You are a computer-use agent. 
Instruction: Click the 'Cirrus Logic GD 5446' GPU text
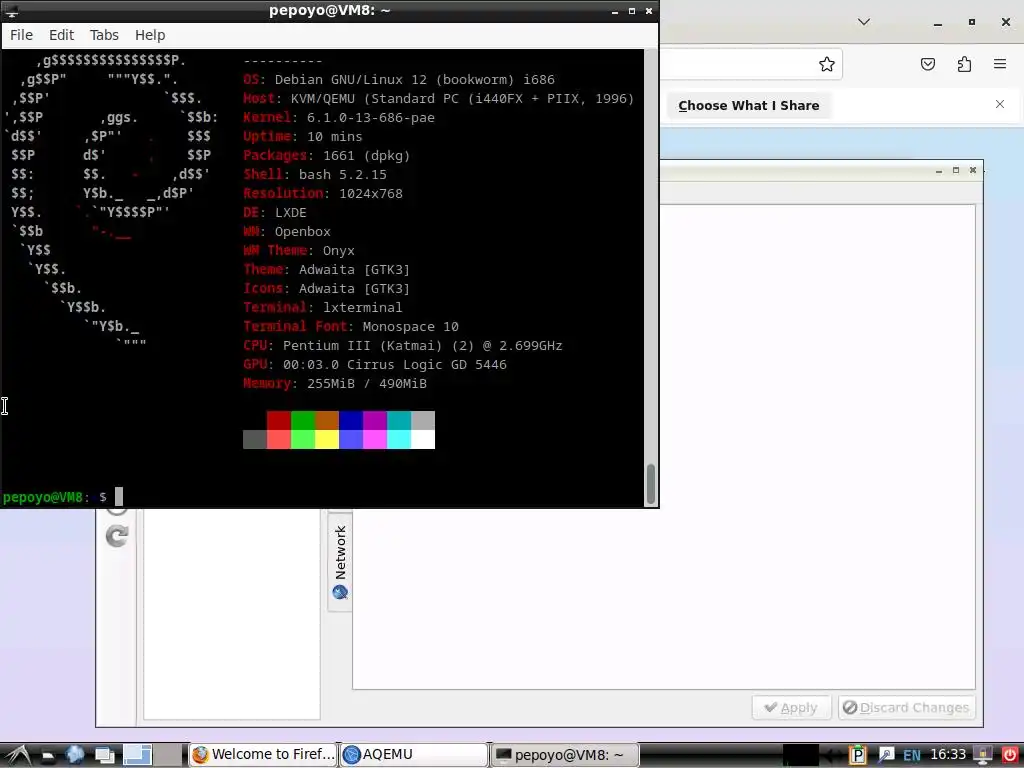(x=426, y=364)
